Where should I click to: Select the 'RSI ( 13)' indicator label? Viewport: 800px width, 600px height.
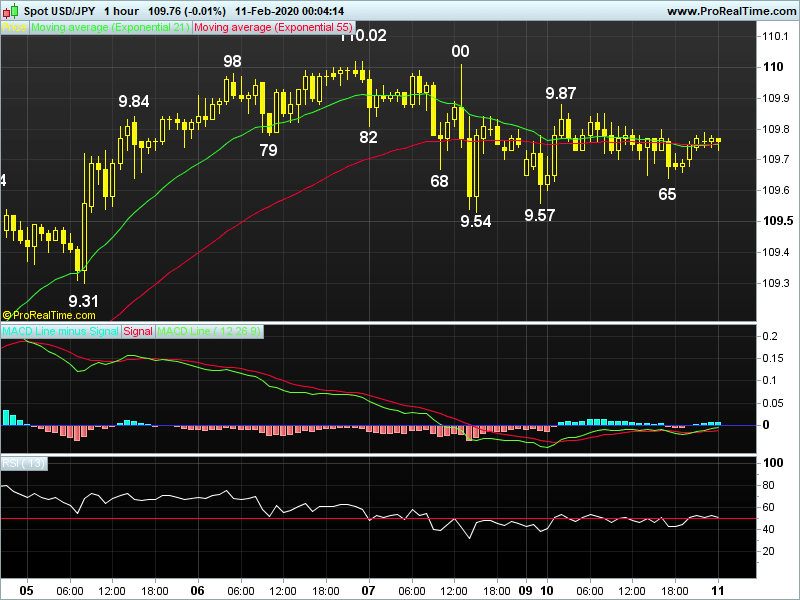tap(23, 463)
